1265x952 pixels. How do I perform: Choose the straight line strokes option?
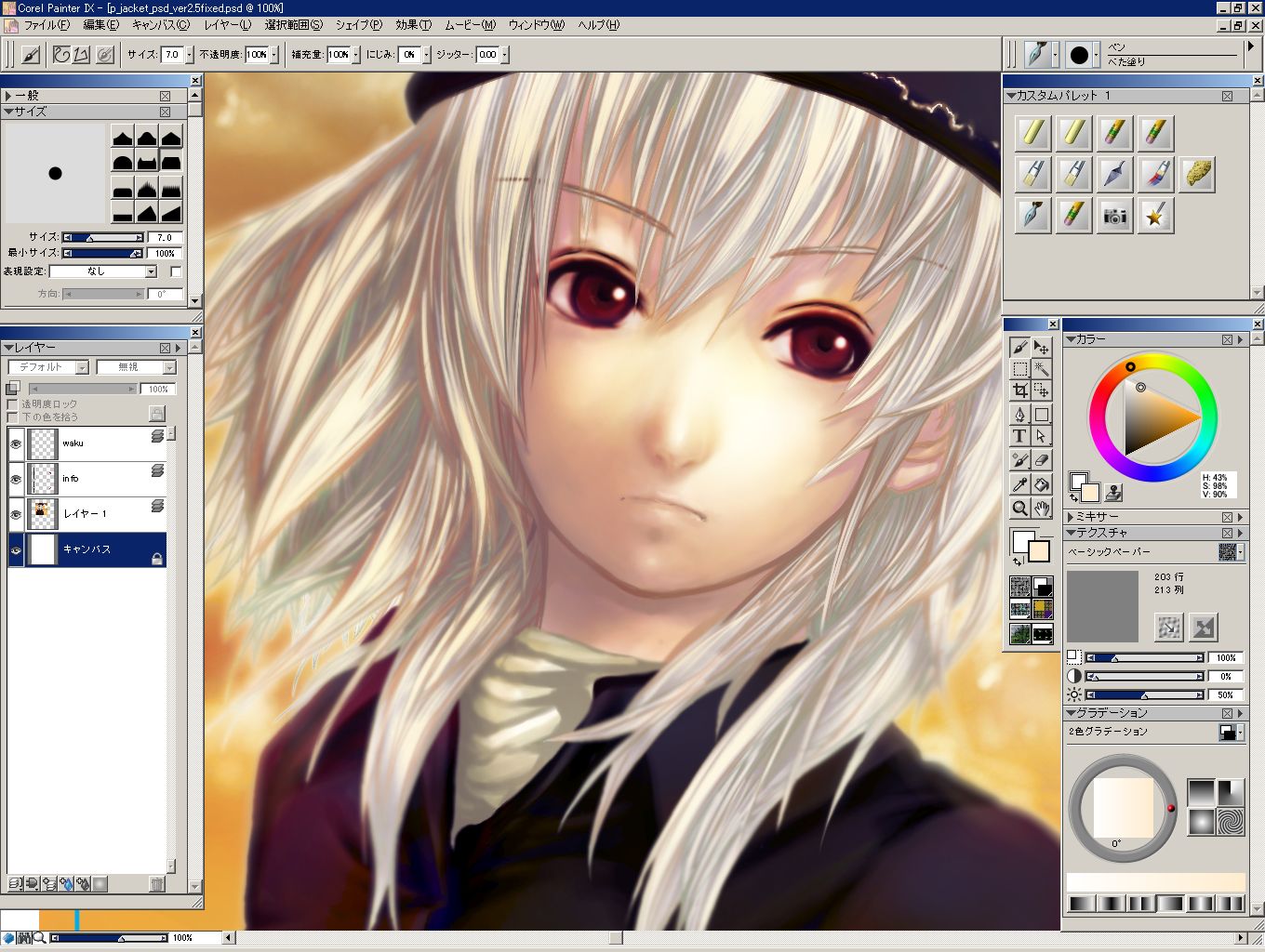click(x=82, y=55)
